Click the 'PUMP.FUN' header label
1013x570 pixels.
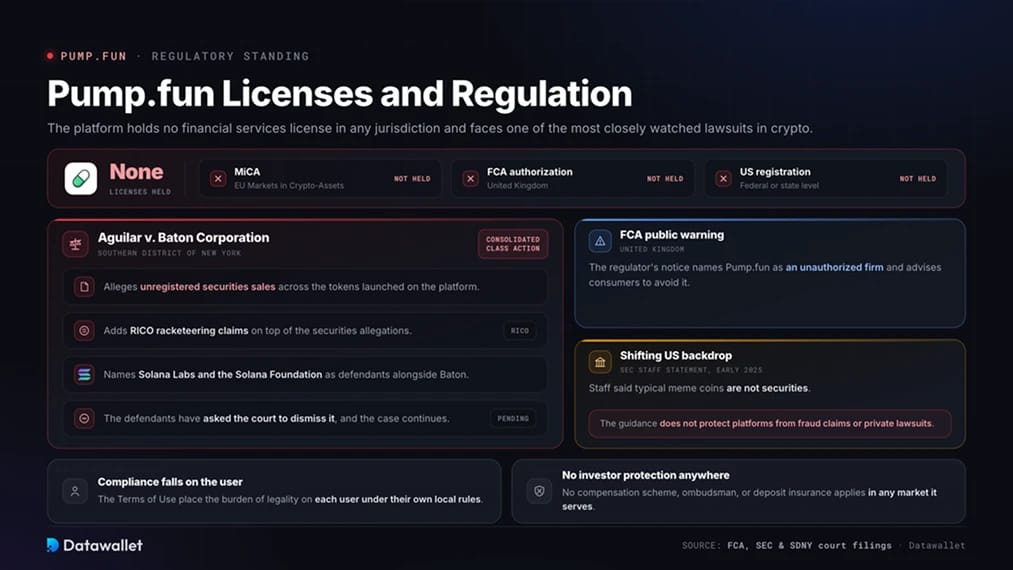pos(94,56)
